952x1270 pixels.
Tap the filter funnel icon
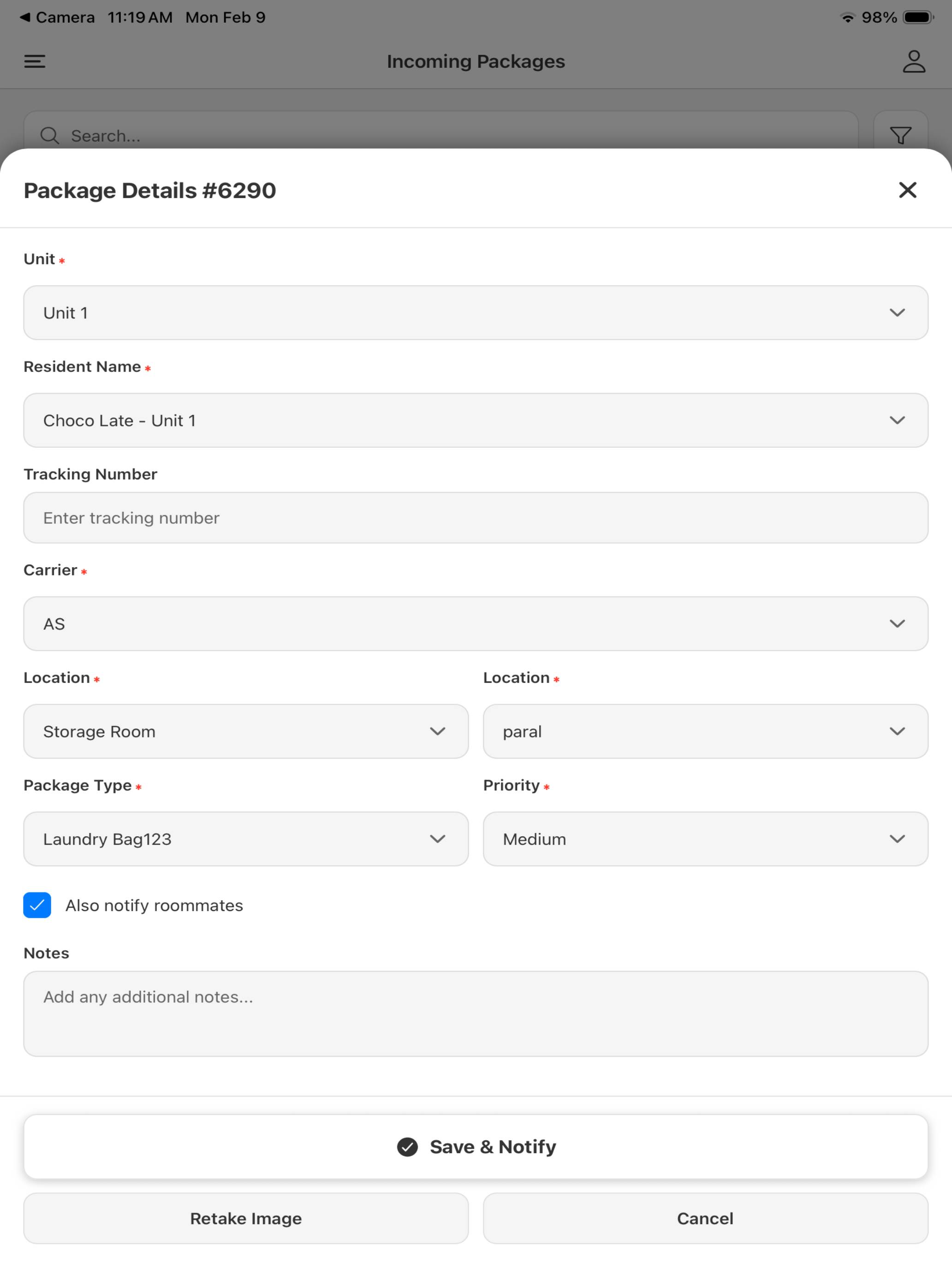pos(900,136)
